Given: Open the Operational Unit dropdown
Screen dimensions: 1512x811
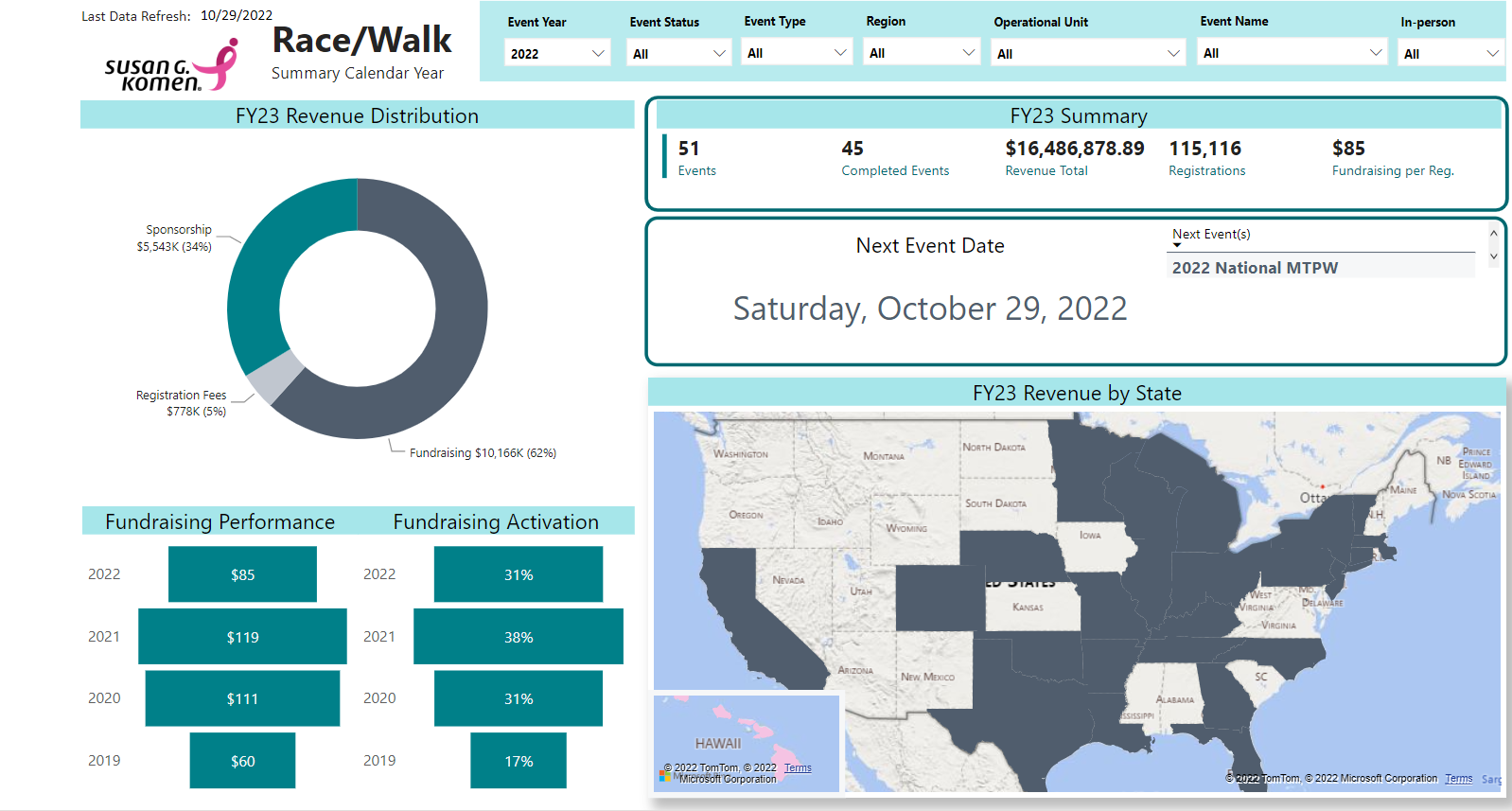Looking at the screenshot, I should click(x=1088, y=54).
